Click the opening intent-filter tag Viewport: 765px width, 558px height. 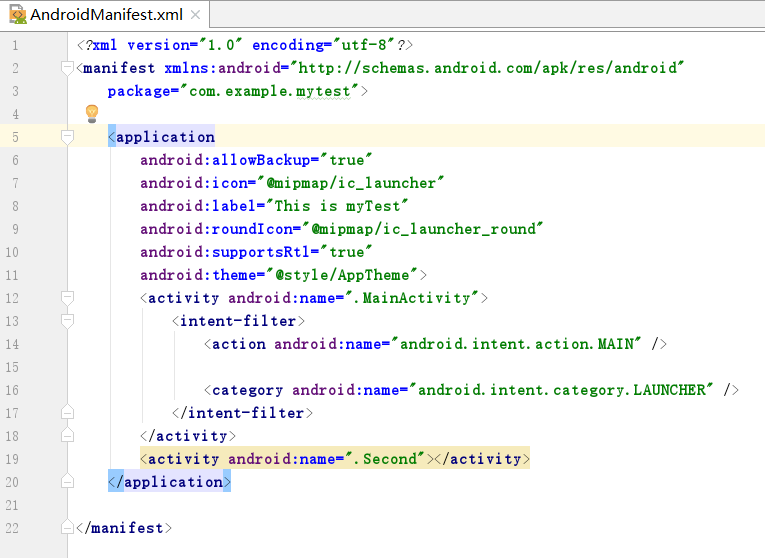click(x=239, y=321)
